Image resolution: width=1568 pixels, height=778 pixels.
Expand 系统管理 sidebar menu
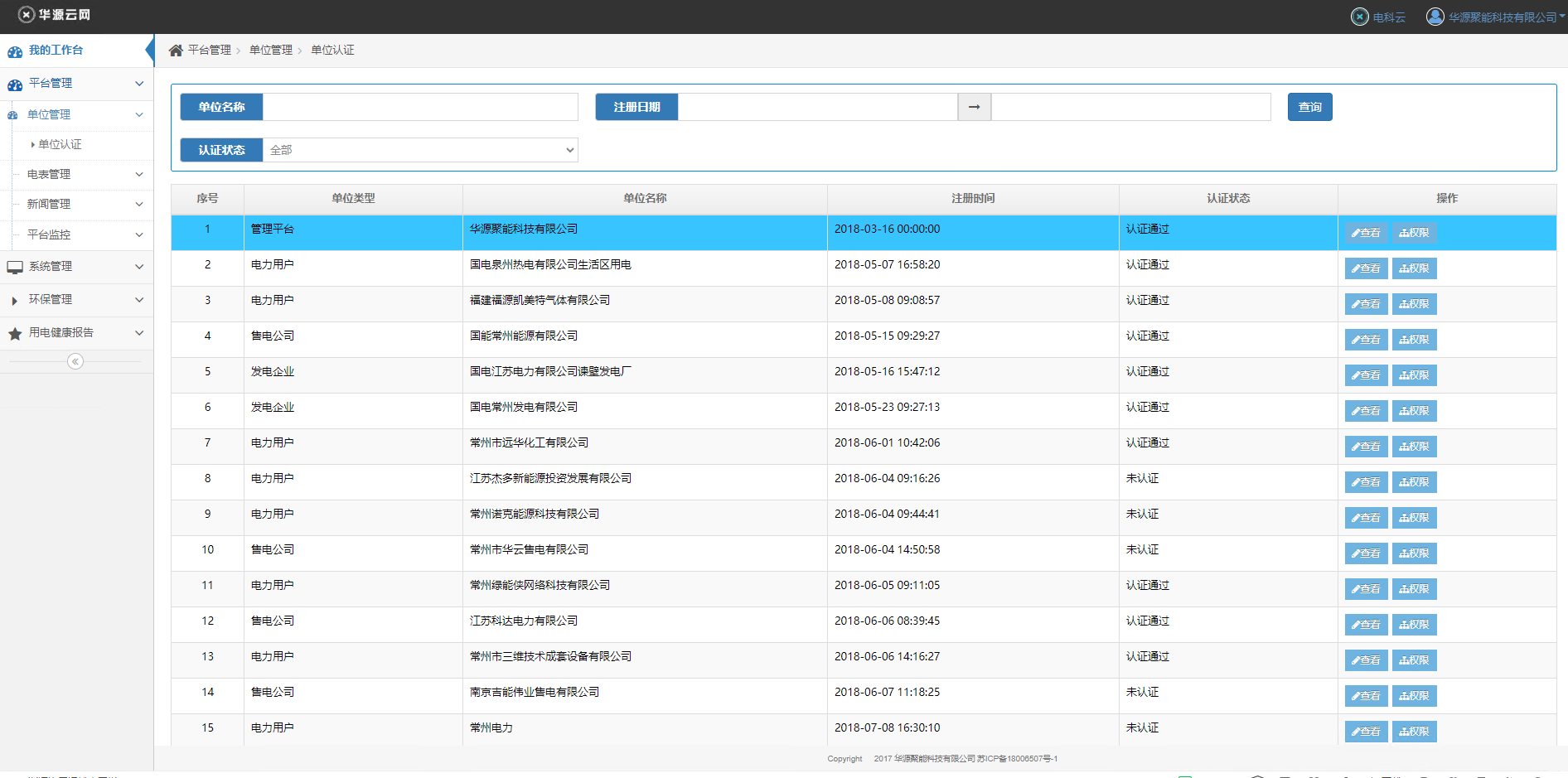point(76,267)
